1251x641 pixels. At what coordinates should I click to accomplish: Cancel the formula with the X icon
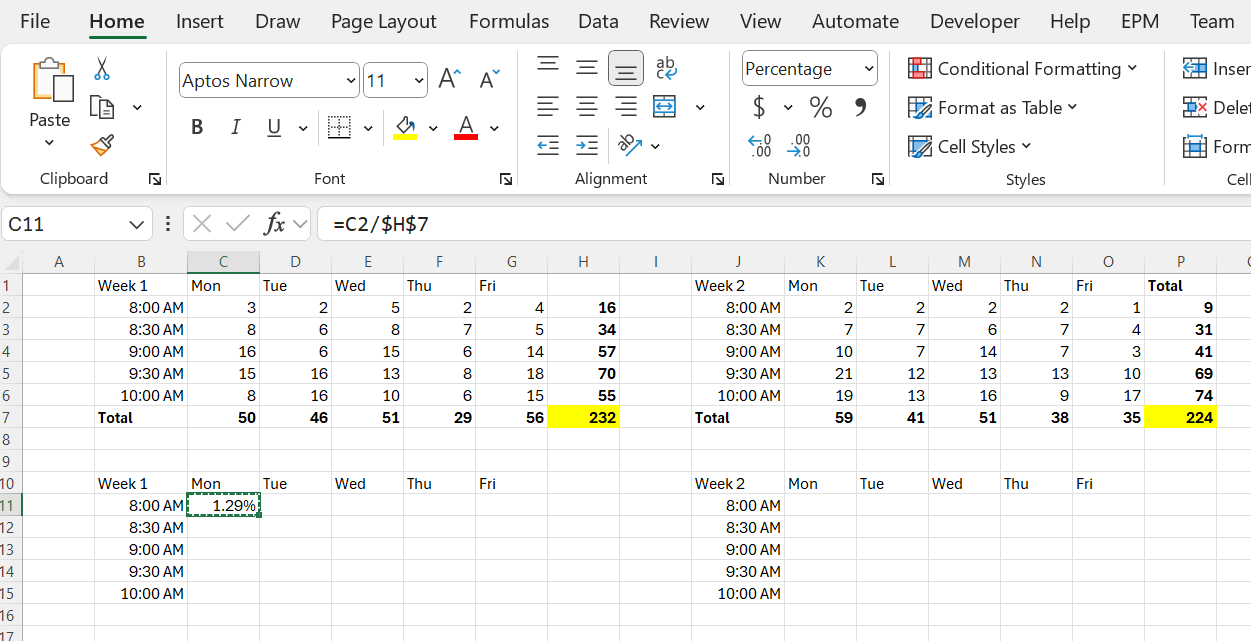point(202,224)
